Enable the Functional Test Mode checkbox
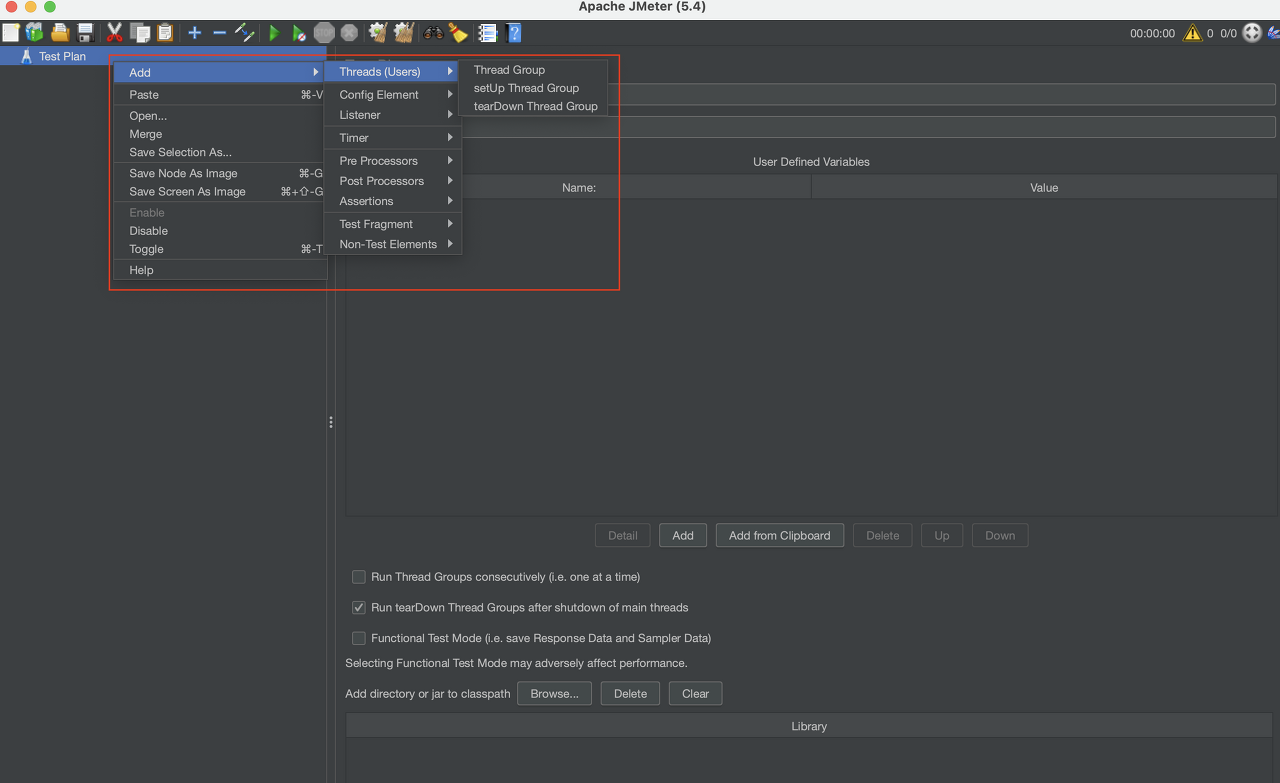 [359, 638]
